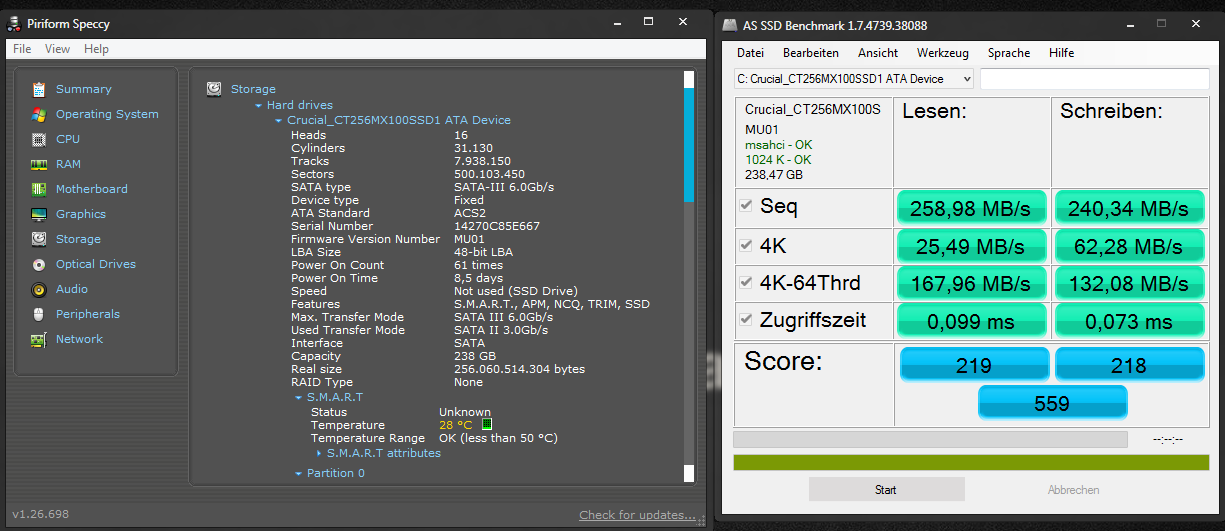Collapse the S.M.A.R.T section
1225x531 pixels.
[299, 397]
